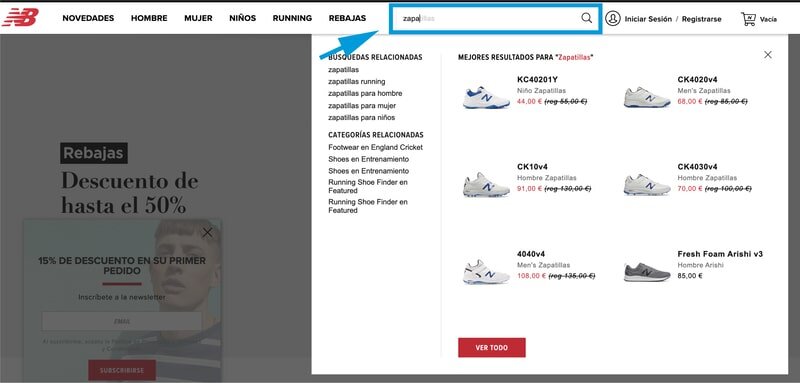Click the VER TODO button

tap(492, 347)
